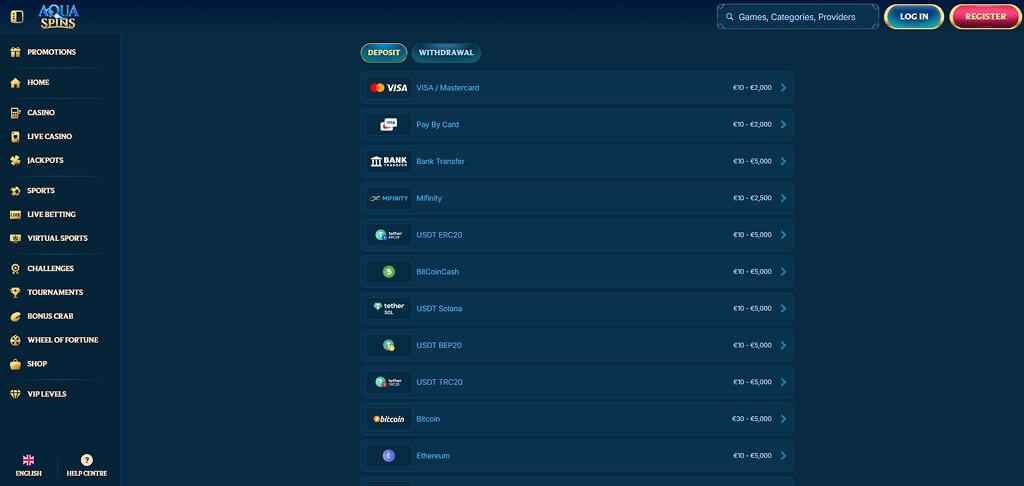Click the Pay By Card logo
Screen dimensions: 1024x486
coord(389,124)
